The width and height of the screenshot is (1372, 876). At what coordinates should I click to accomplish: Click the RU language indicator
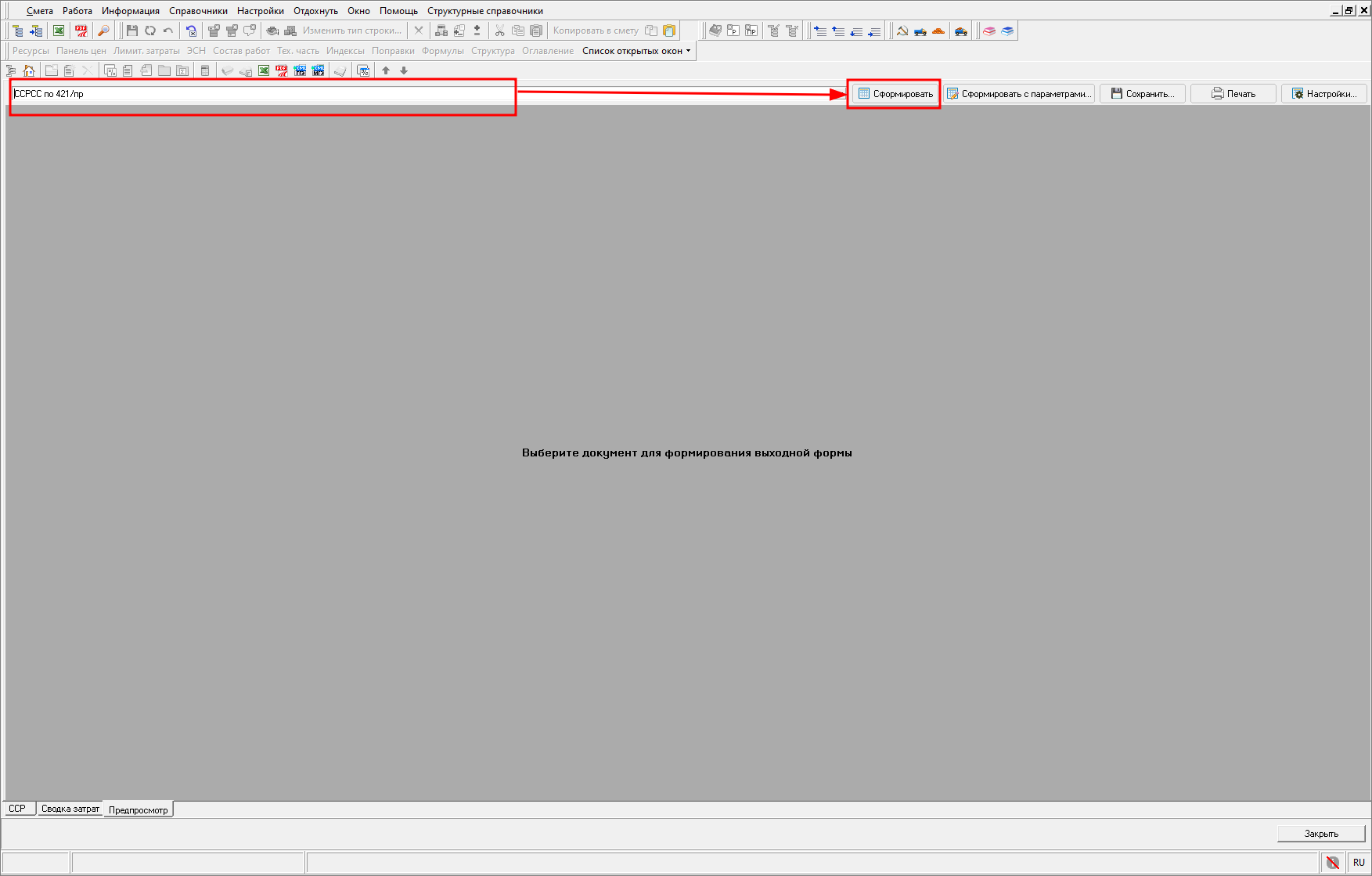[x=1359, y=862]
